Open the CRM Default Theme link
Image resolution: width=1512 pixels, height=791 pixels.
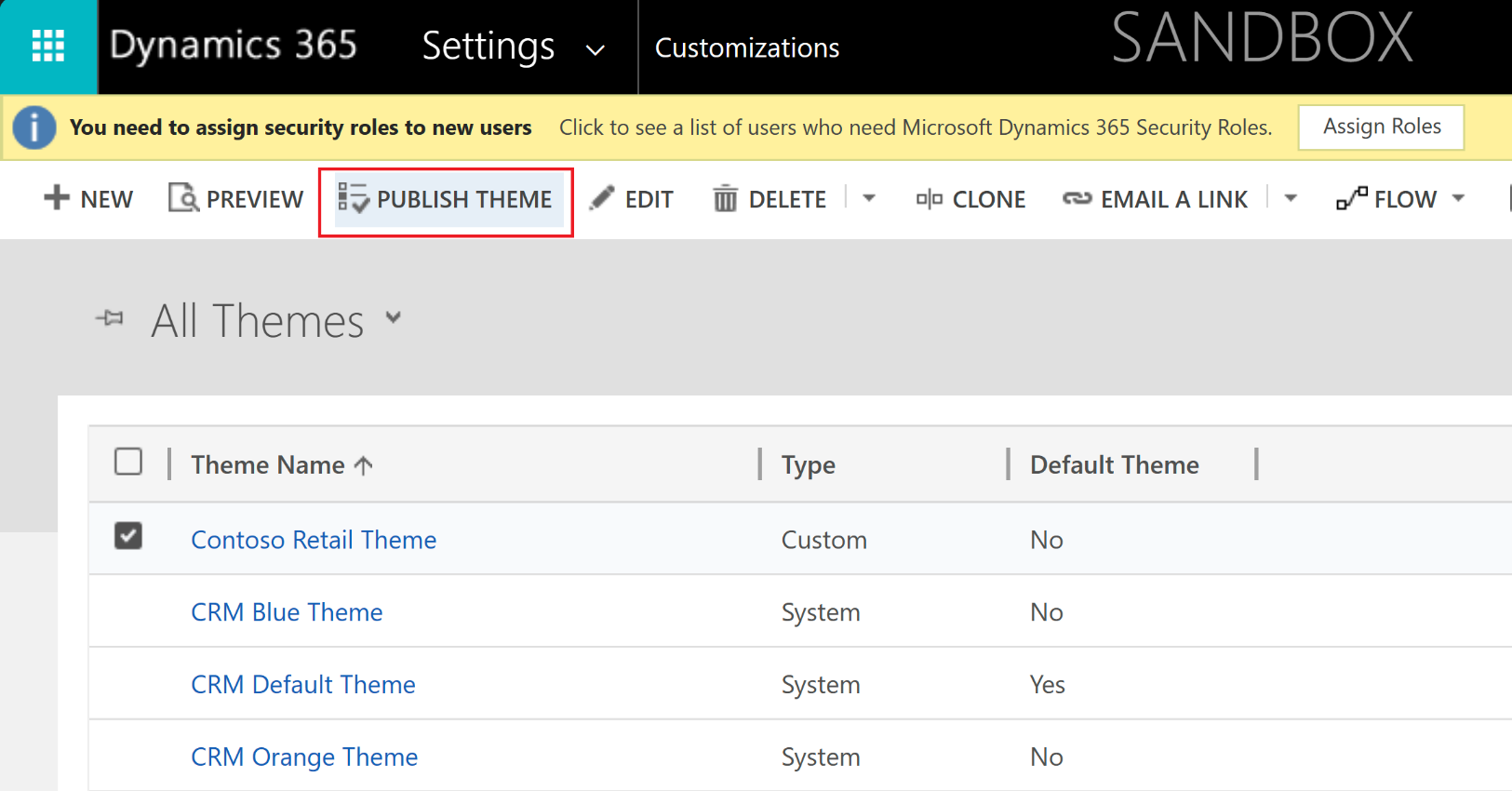click(303, 685)
